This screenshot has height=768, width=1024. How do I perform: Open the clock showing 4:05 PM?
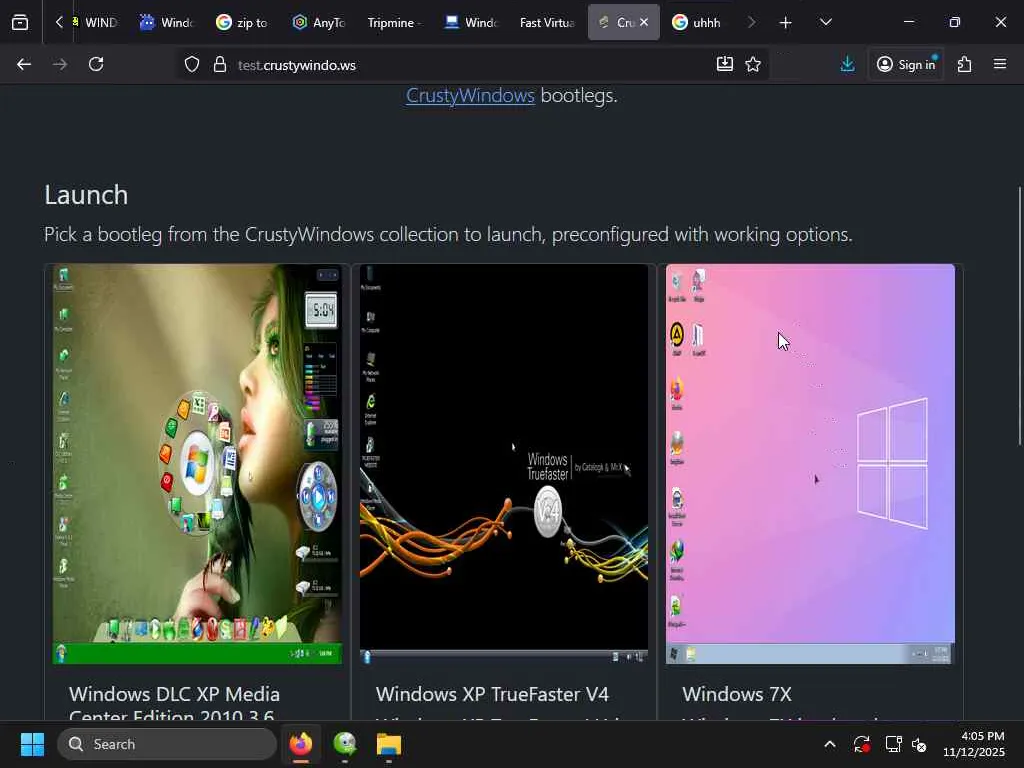coord(974,744)
